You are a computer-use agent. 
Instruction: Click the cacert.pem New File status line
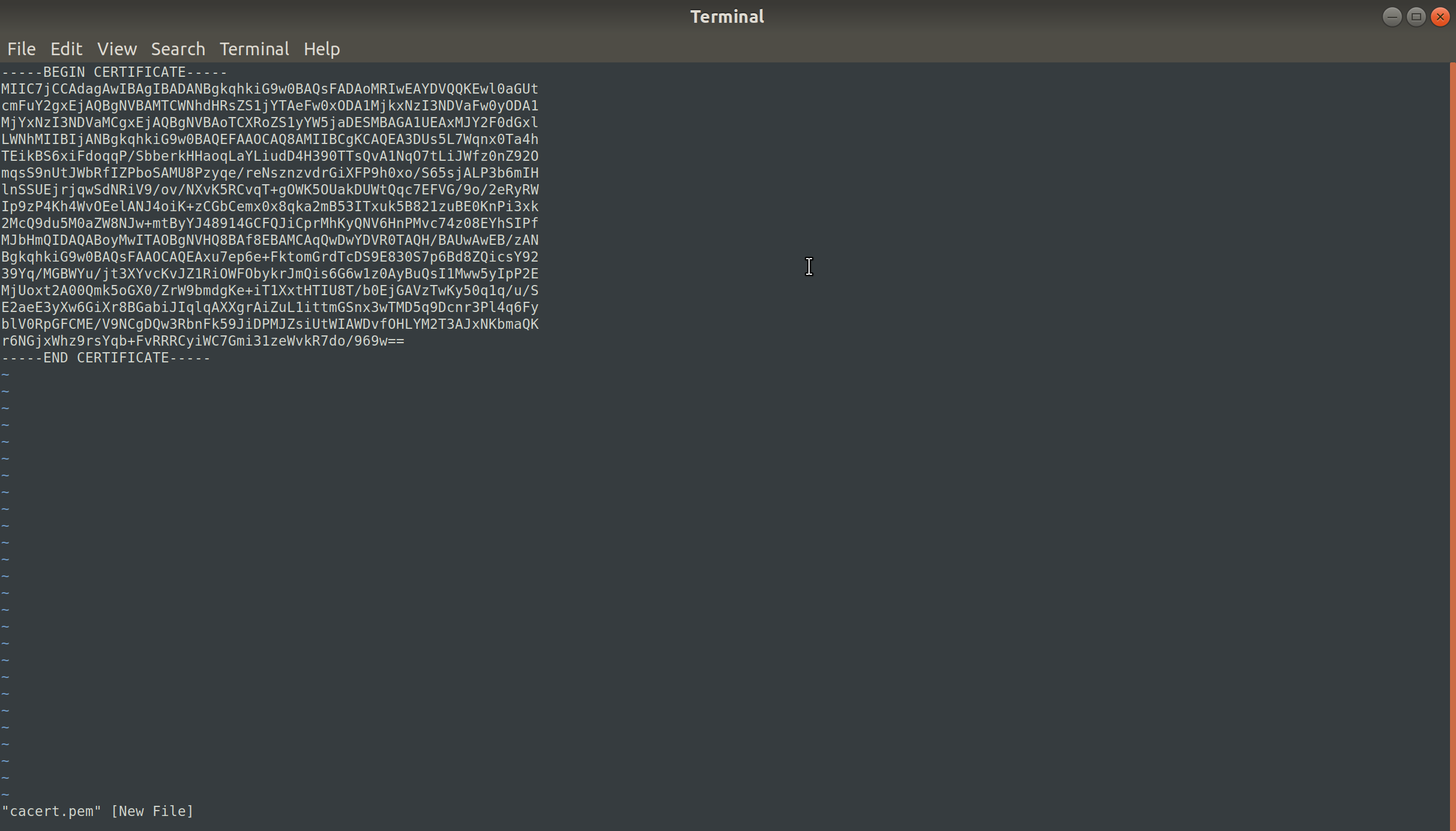pyautogui.click(x=98, y=811)
